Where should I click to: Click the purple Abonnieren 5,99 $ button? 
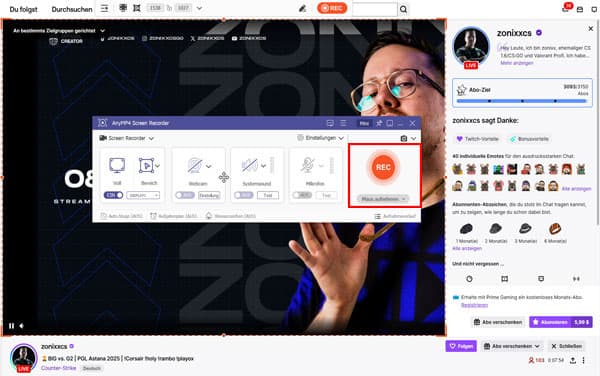point(561,322)
